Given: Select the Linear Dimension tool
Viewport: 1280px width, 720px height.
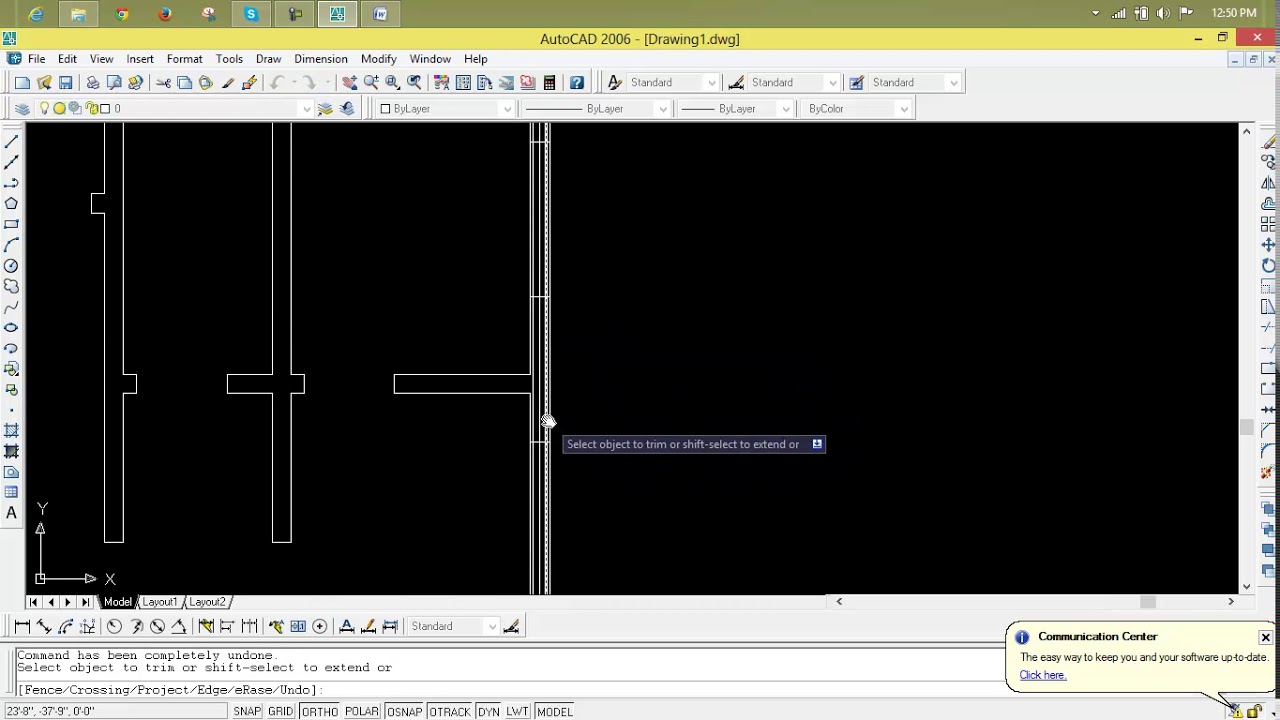Looking at the screenshot, I should [x=22, y=626].
